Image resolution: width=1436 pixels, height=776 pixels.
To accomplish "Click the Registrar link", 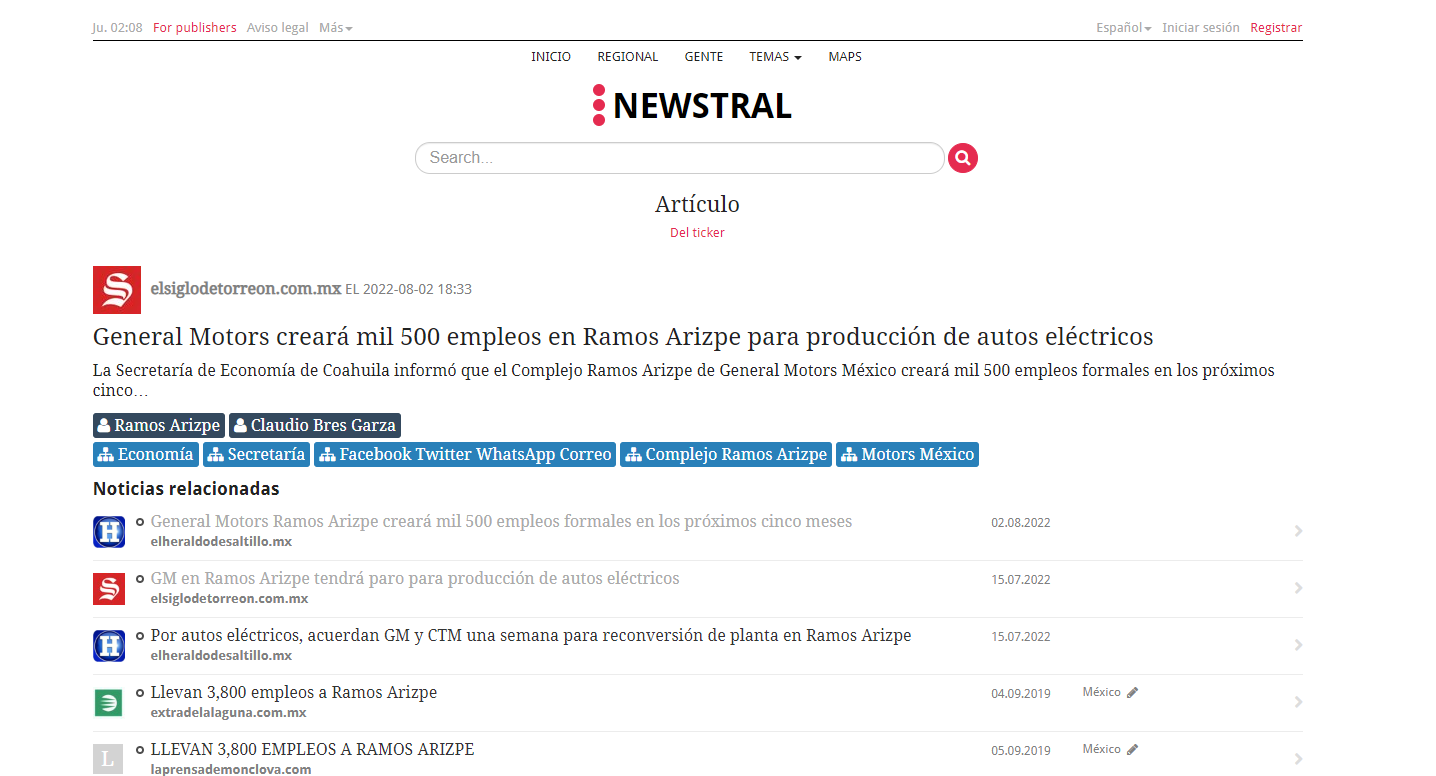I will 1276,28.
